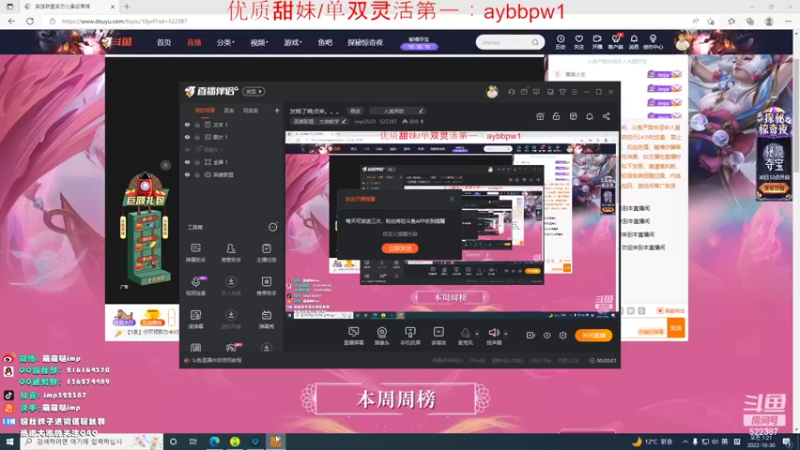The height and width of the screenshot is (450, 800).
Task: Open 读弹幕 tool in the toolbox
Action: coord(195,319)
